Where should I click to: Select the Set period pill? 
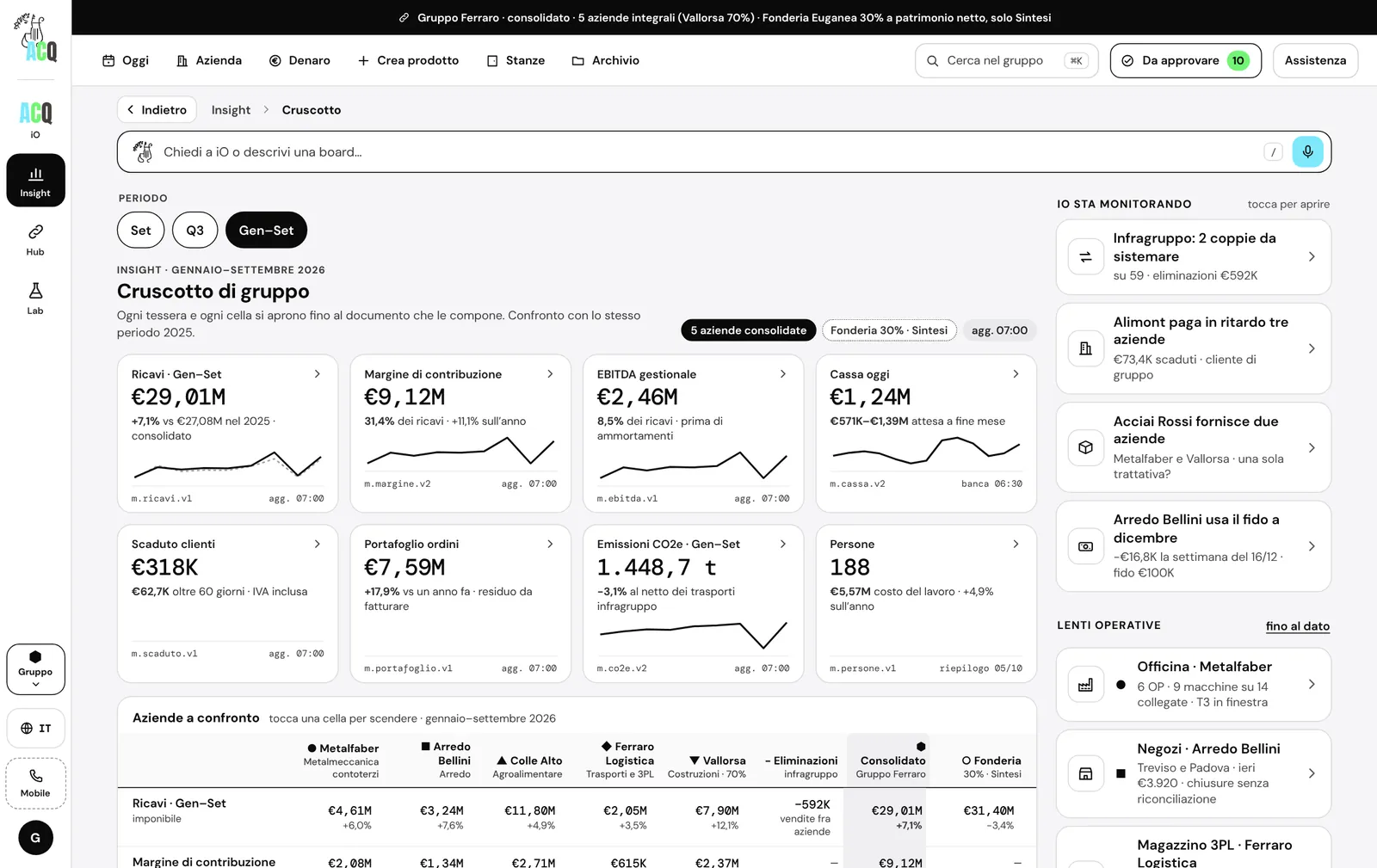click(141, 231)
